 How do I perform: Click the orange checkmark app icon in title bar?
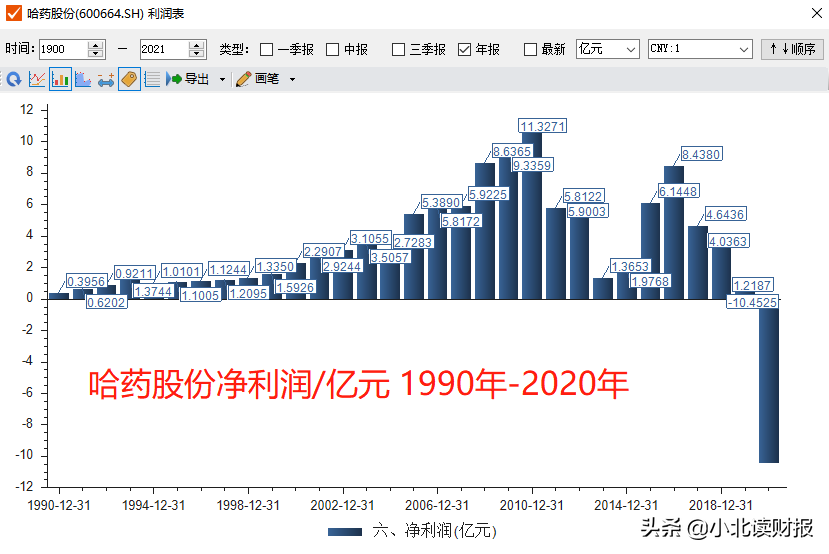pos(14,13)
